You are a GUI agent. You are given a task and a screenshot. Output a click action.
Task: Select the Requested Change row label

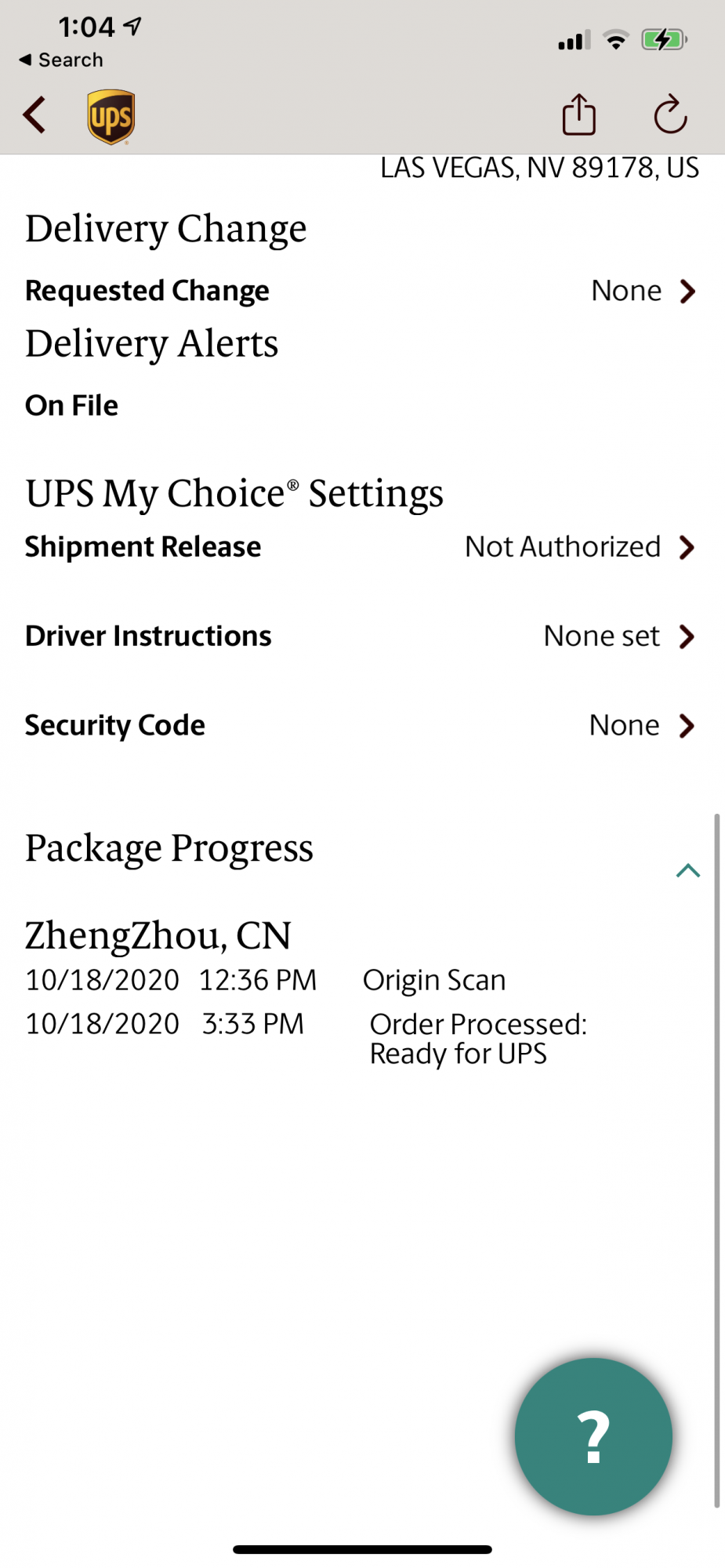(147, 291)
